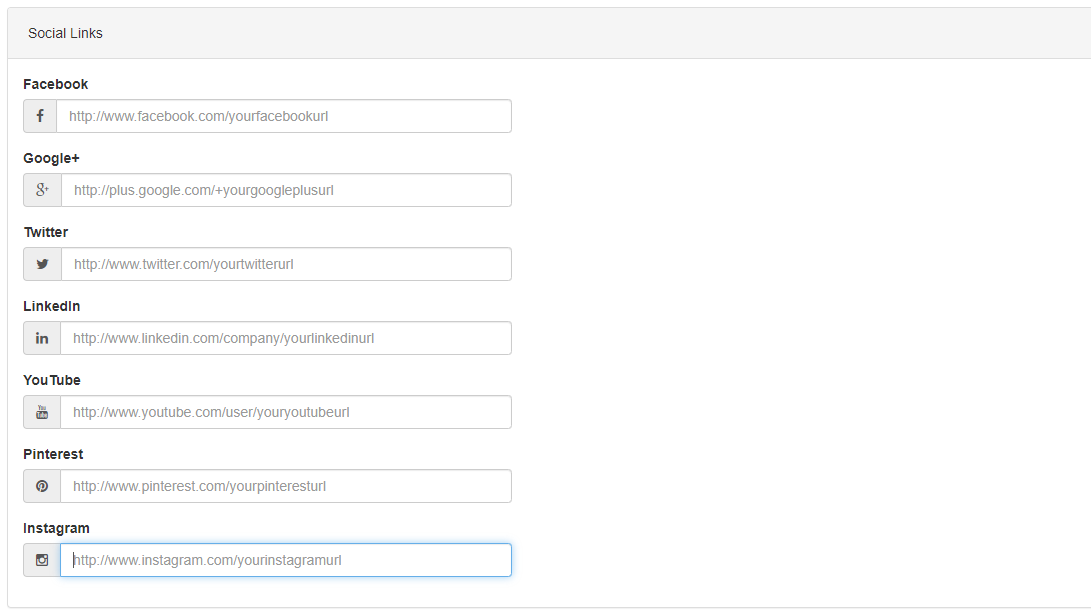1091x614 pixels.
Task: Click the Twitter bird icon
Action: [42, 265]
